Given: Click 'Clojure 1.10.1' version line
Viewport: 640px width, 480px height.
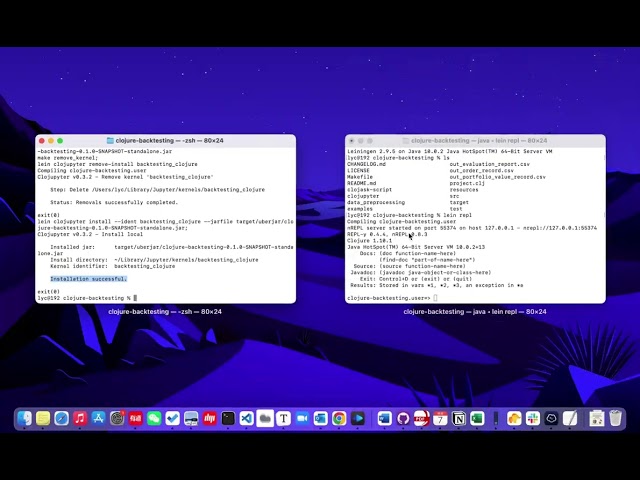Looking at the screenshot, I should [x=369, y=241].
